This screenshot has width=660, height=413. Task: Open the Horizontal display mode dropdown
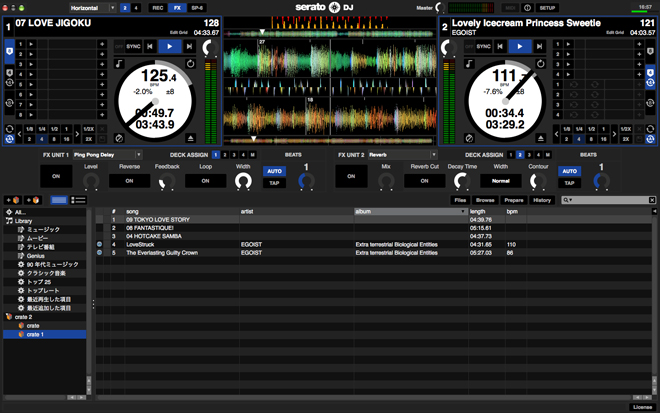(92, 7)
